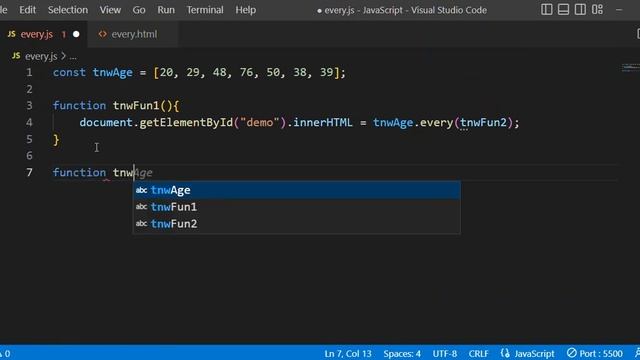Open Ln 7, Col 13 go-to-line status
This screenshot has height=360, width=640.
348,353
